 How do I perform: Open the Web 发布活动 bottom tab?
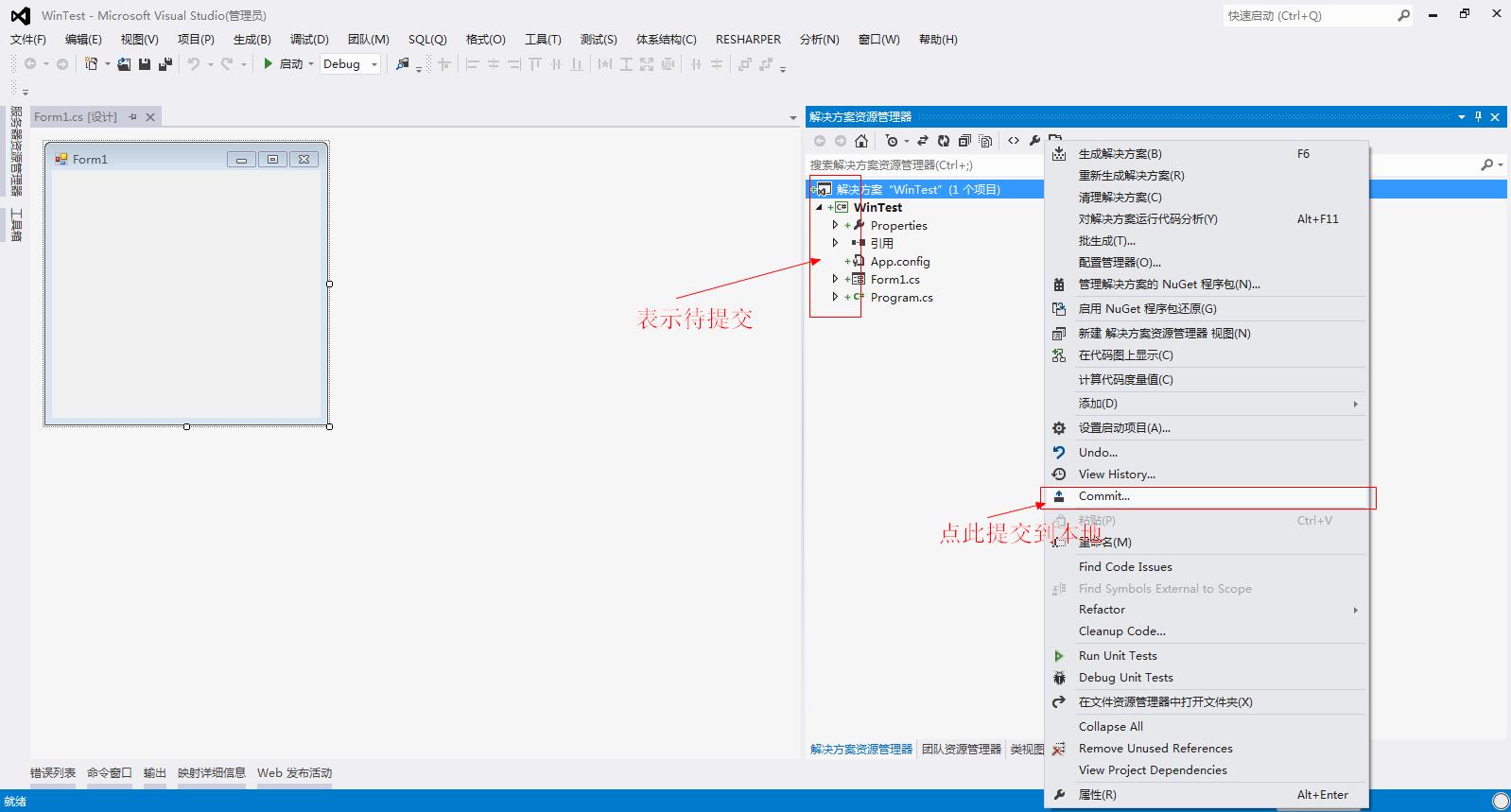pos(294,772)
